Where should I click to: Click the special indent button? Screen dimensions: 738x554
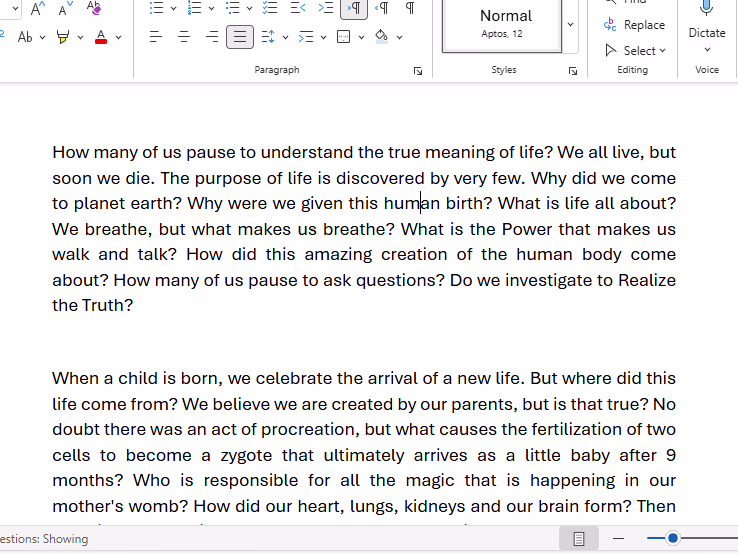coord(306,37)
